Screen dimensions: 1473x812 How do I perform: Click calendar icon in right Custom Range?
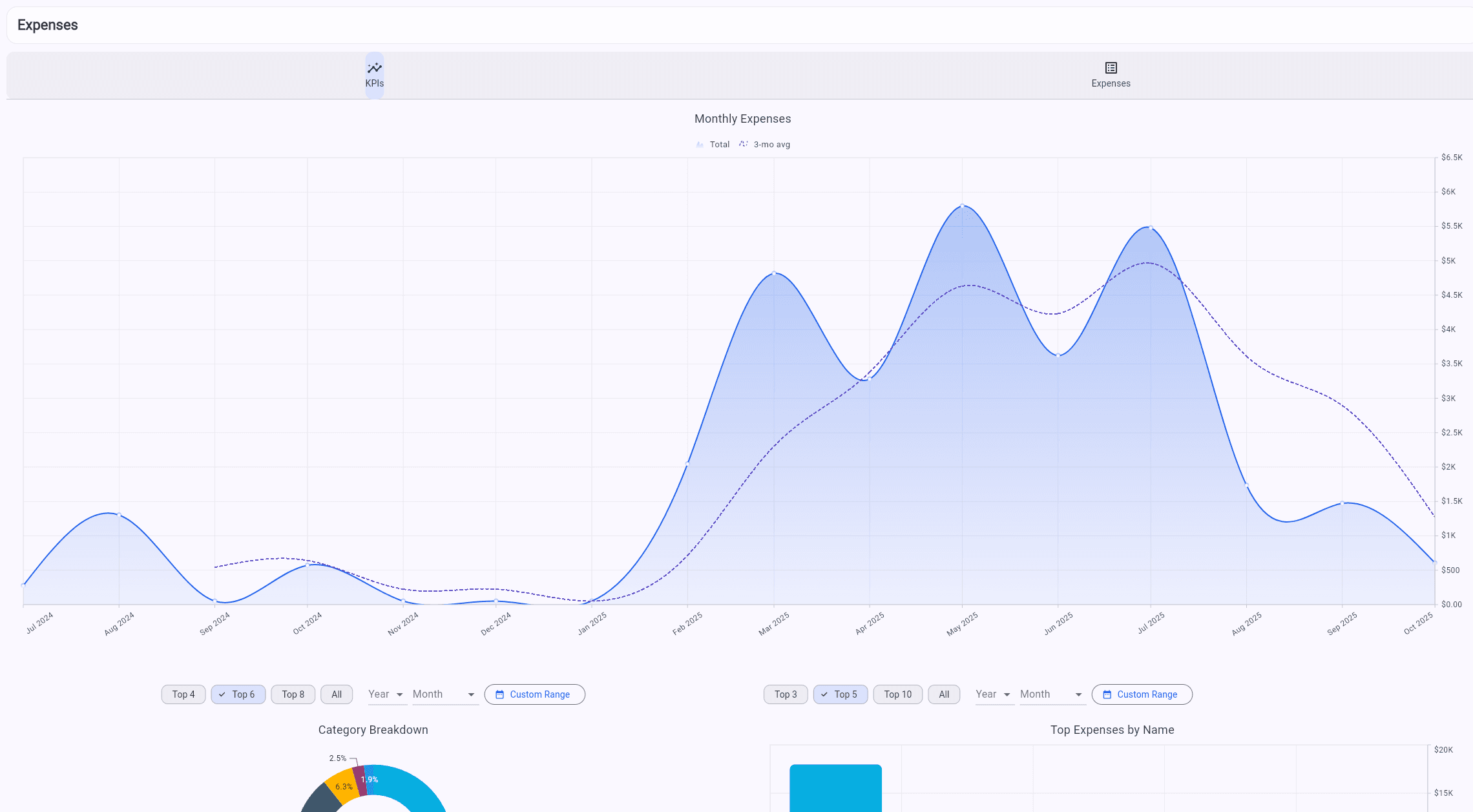point(1107,694)
